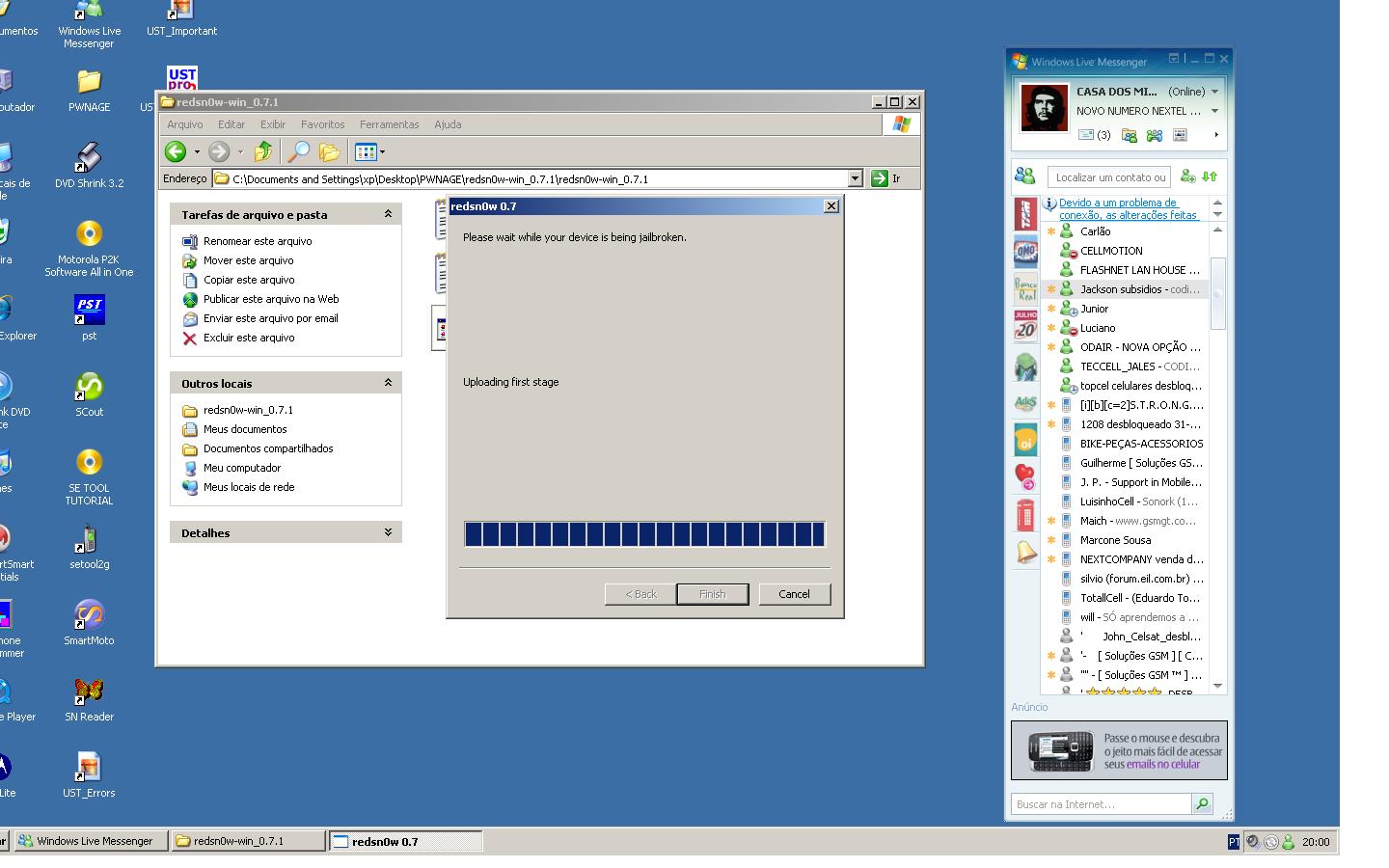Viewport: 1389px width, 868px height.
Task: Switch to redsn0w-win_0.7.1 taskbar button
Action: click(x=249, y=841)
